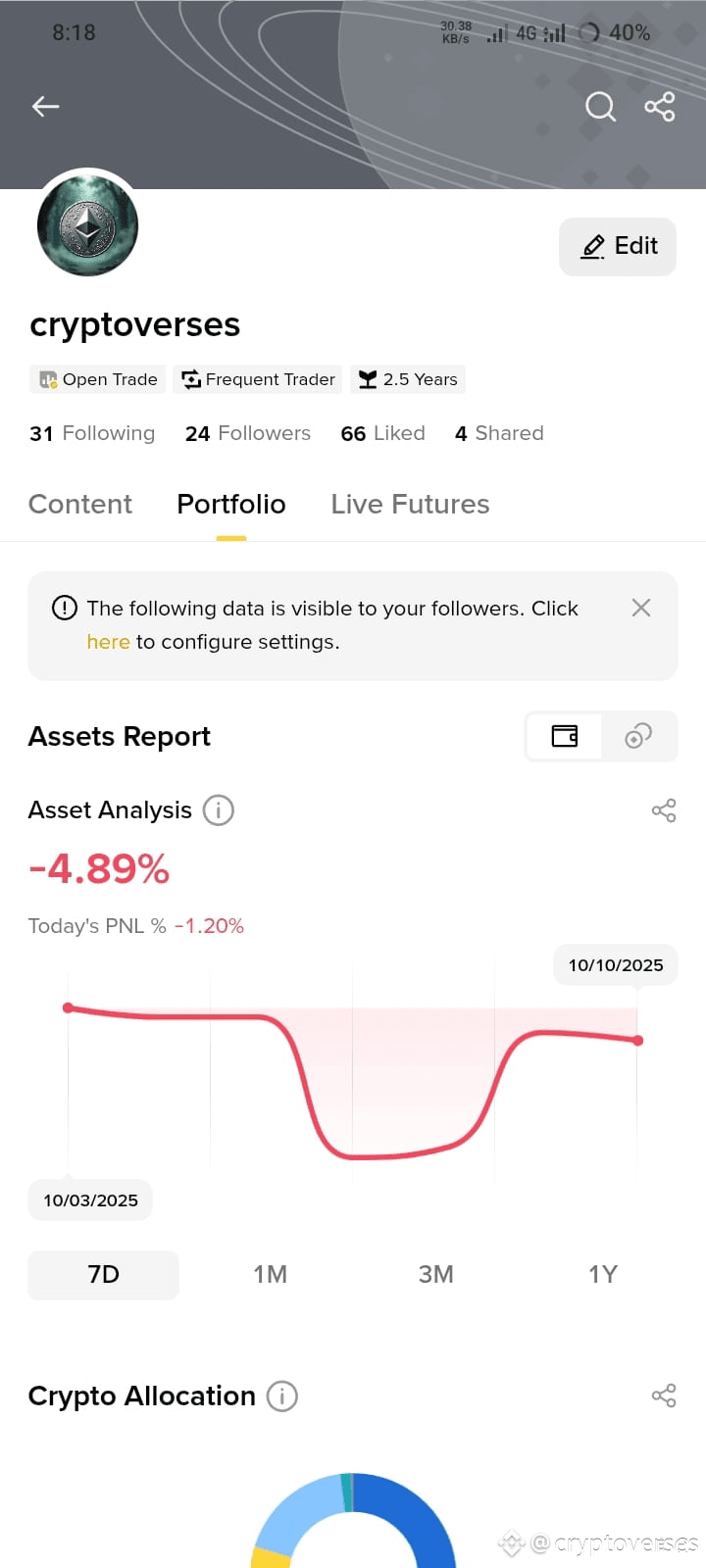
Task: Tap the 10/10/2025 chart end point
Action: click(x=638, y=1040)
